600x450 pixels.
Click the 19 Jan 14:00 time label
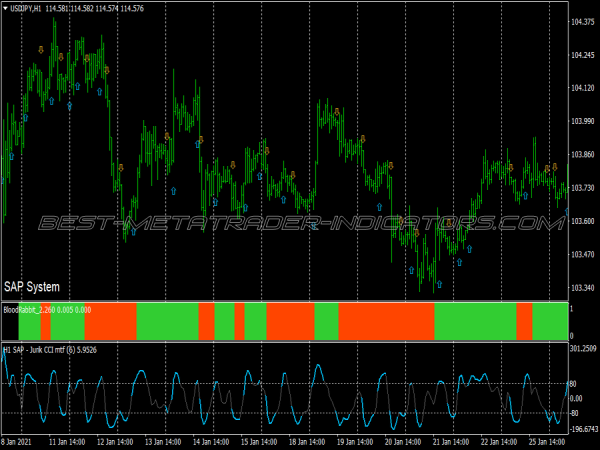point(356,440)
